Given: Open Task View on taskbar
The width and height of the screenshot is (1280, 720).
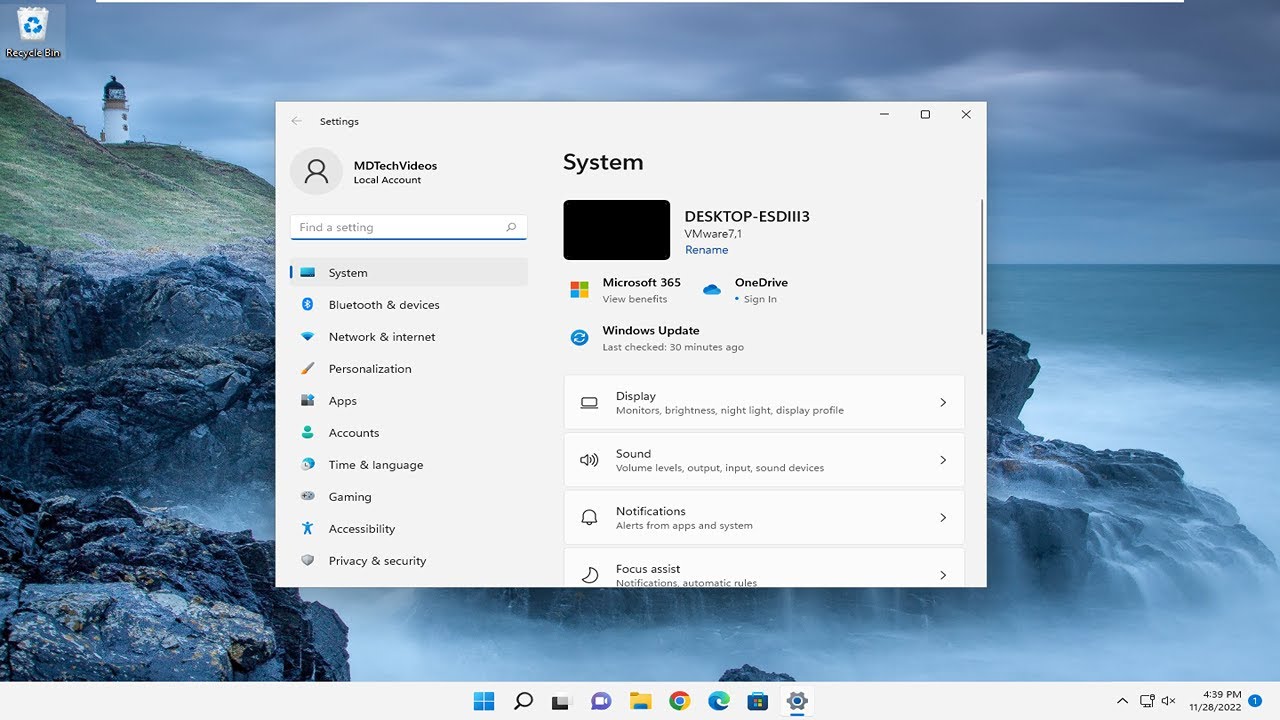Looking at the screenshot, I should point(561,701).
